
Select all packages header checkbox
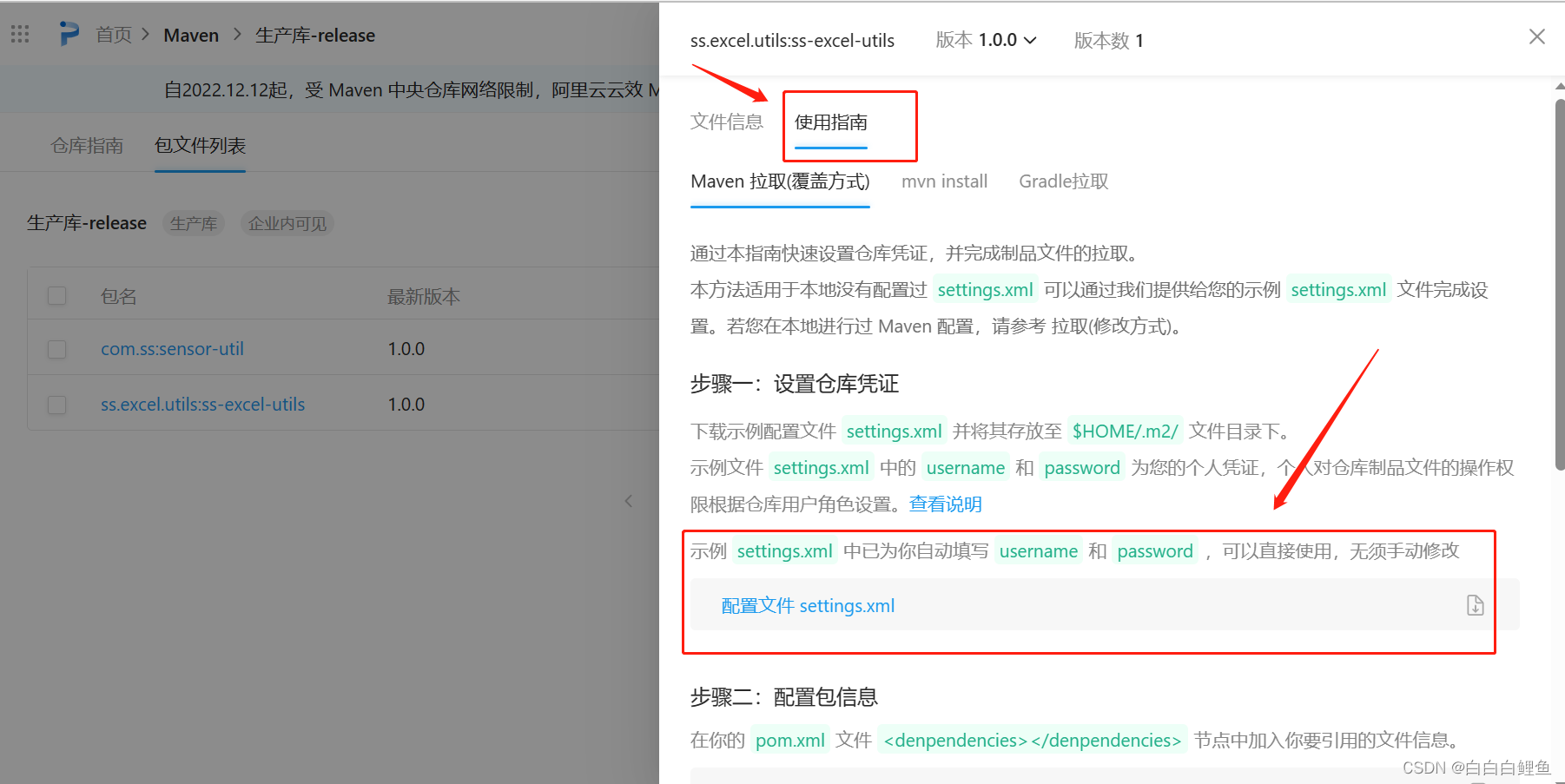coord(57,296)
